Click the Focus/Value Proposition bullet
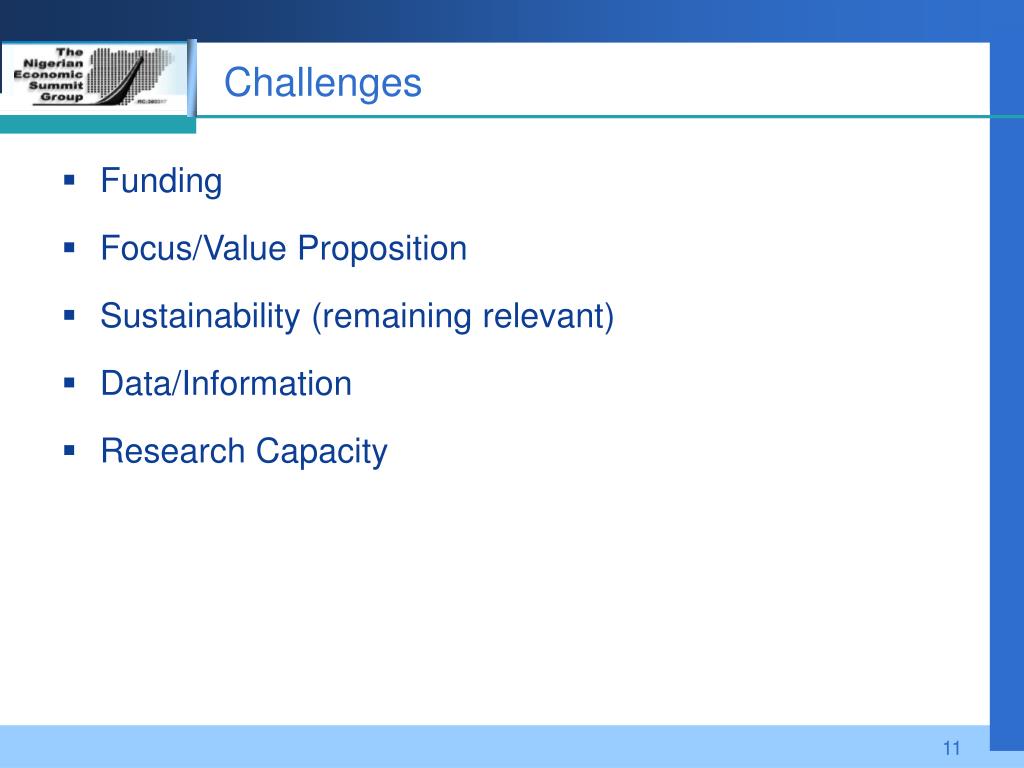The height and width of the screenshot is (768, 1024). (x=283, y=248)
